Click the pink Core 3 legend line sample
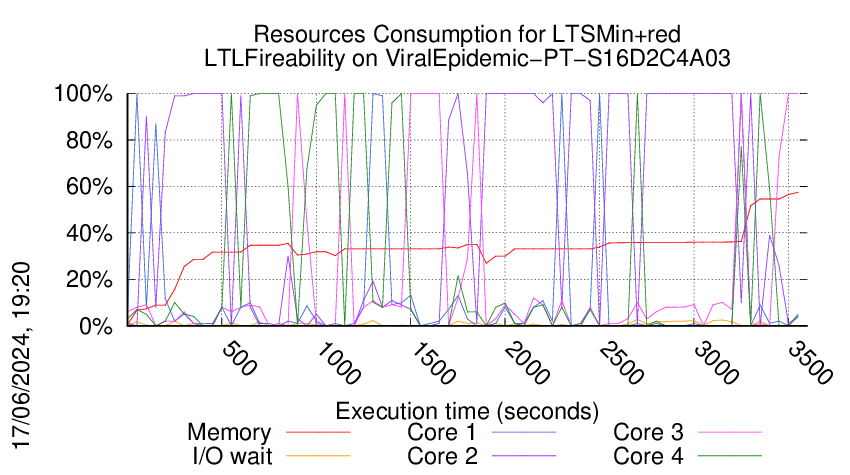 click(730, 432)
